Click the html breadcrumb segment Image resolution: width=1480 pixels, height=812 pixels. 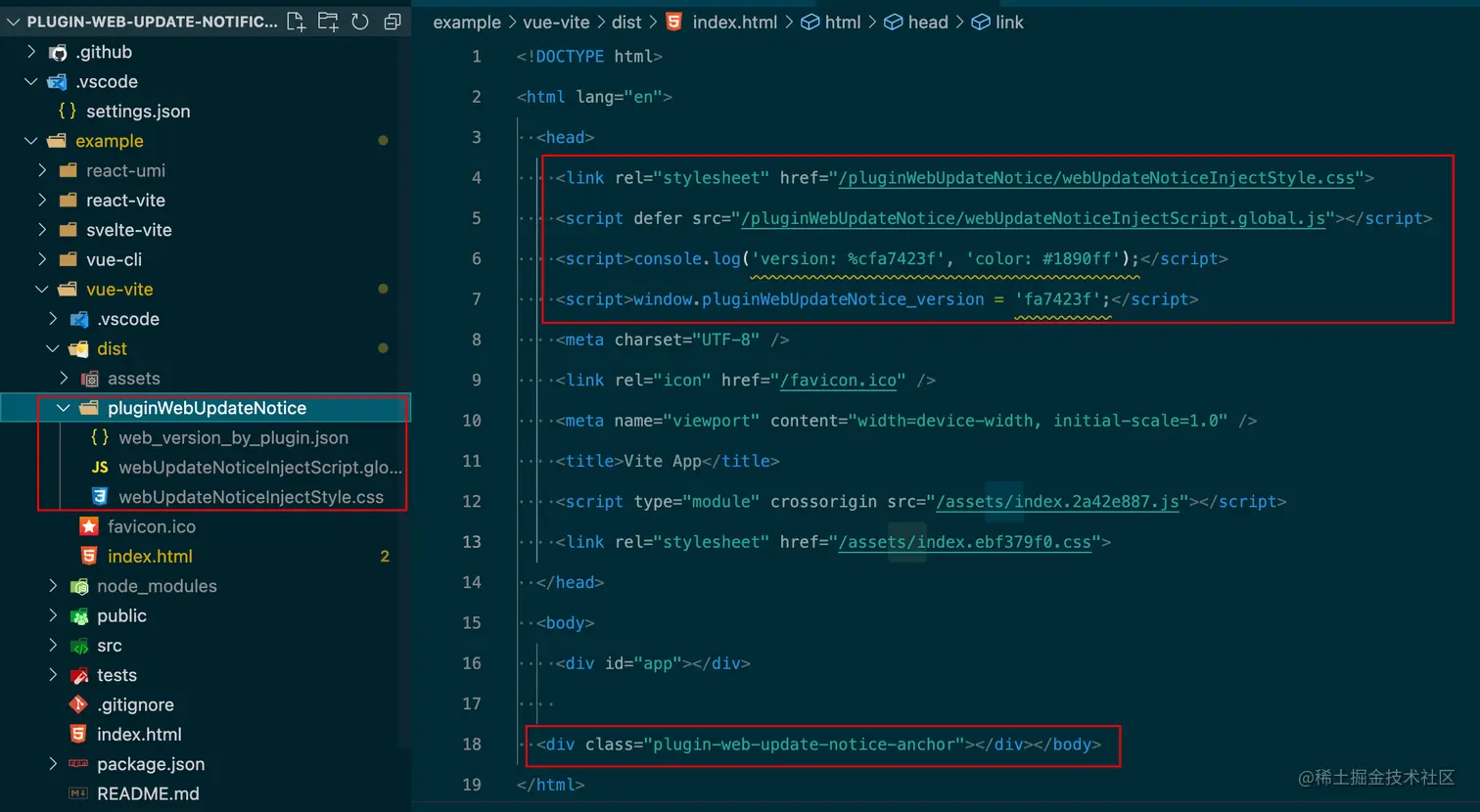(843, 23)
